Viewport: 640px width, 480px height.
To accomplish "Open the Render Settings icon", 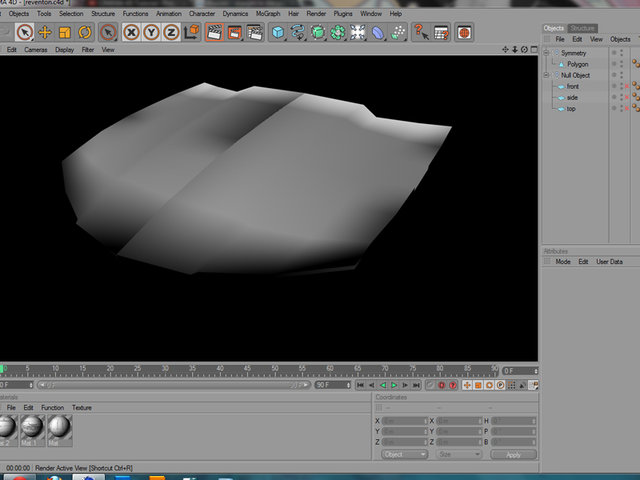I will point(255,32).
